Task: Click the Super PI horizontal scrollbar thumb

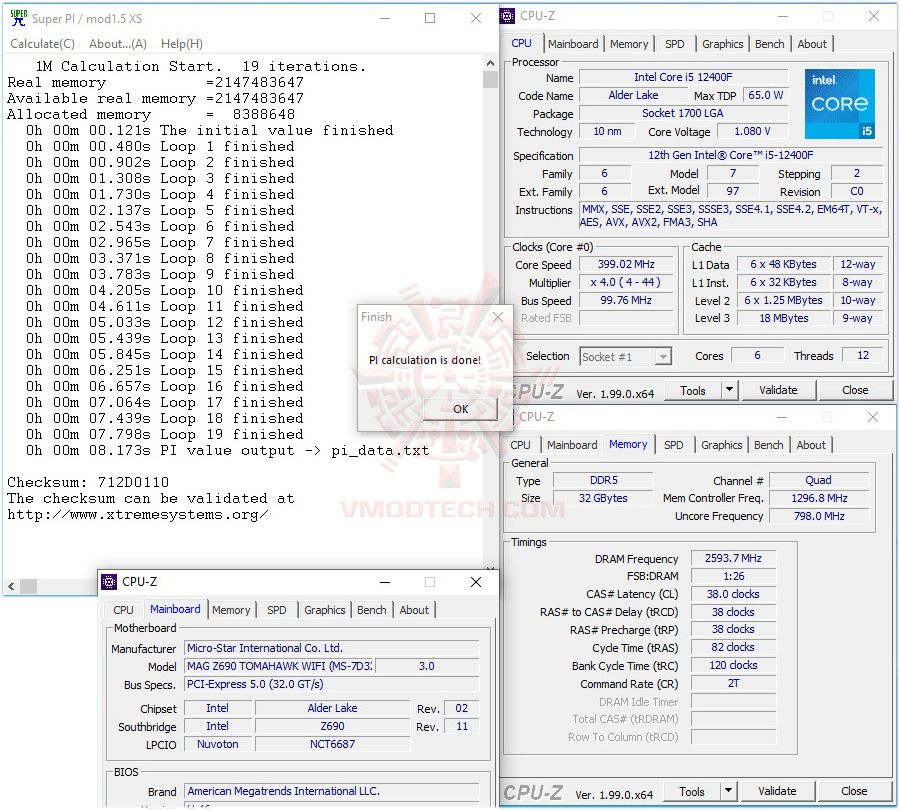Action: click(x=28, y=586)
